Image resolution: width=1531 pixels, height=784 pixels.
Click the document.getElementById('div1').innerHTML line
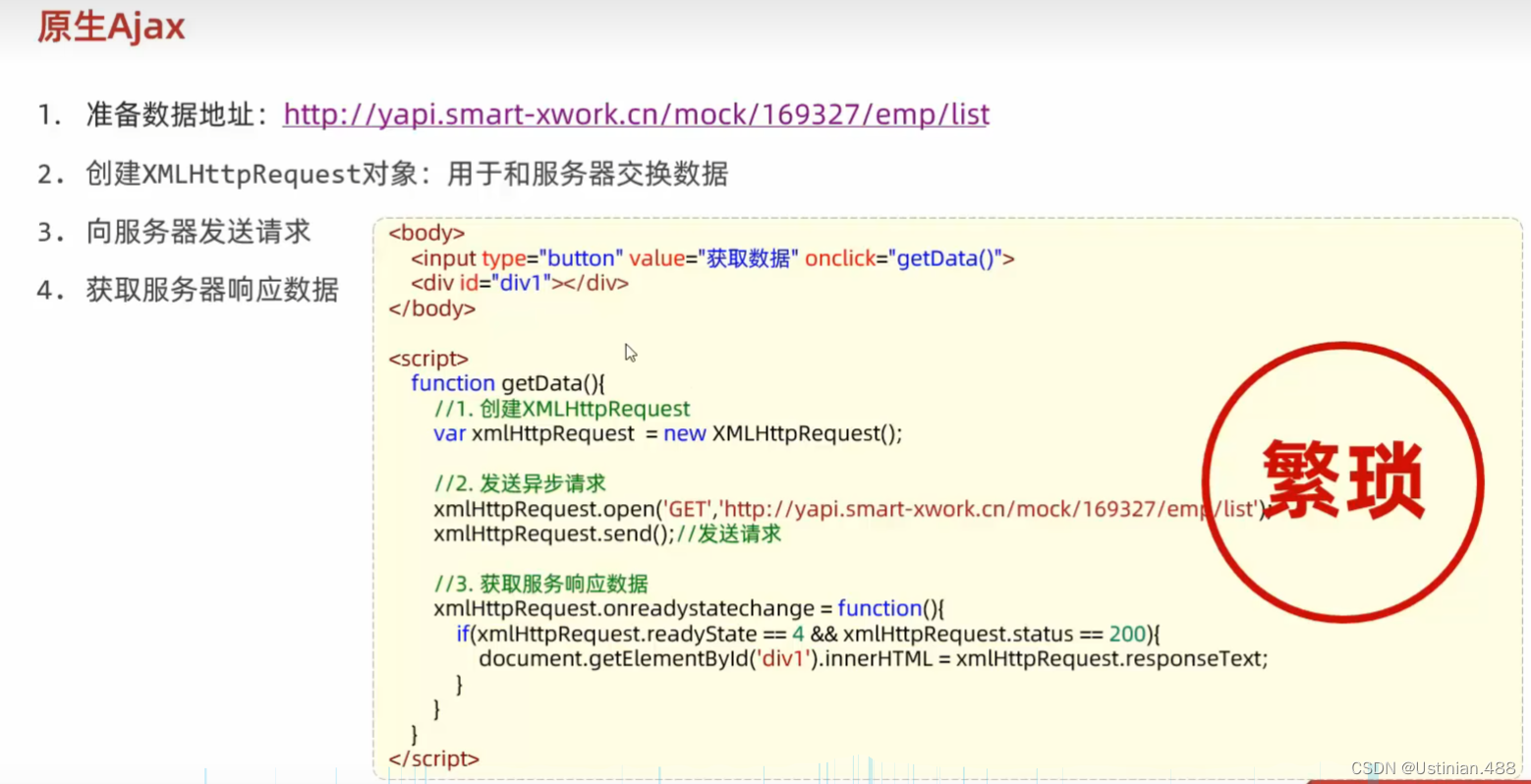pyautogui.click(x=874, y=658)
